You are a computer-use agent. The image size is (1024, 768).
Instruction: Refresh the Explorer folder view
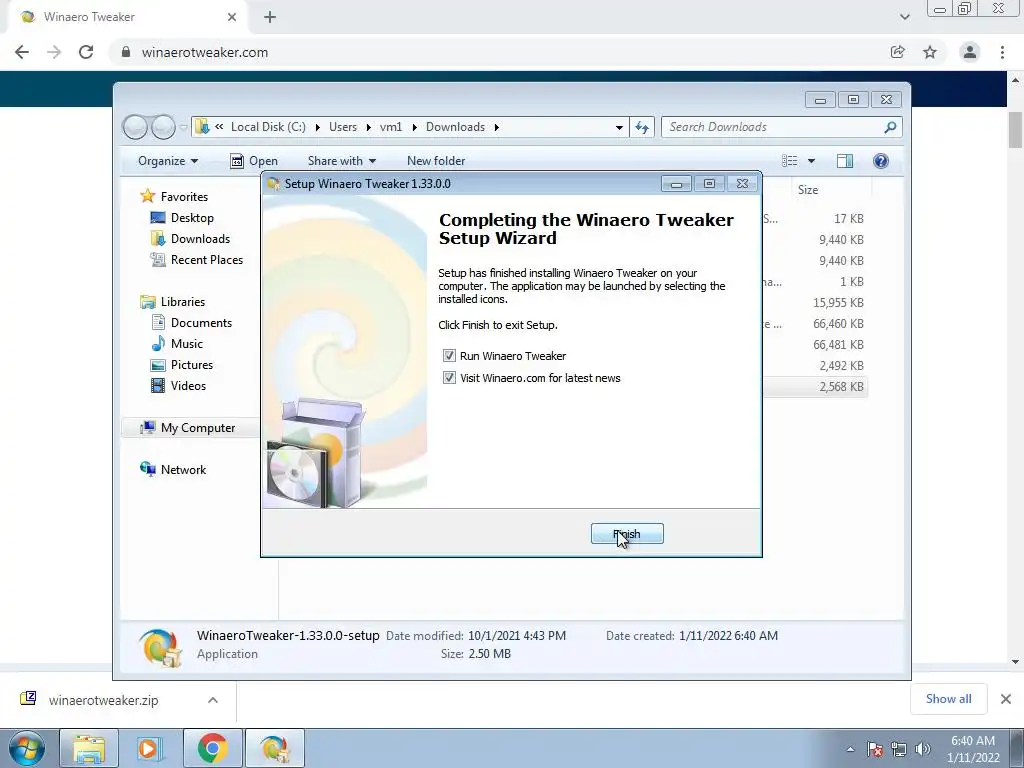[x=642, y=127]
